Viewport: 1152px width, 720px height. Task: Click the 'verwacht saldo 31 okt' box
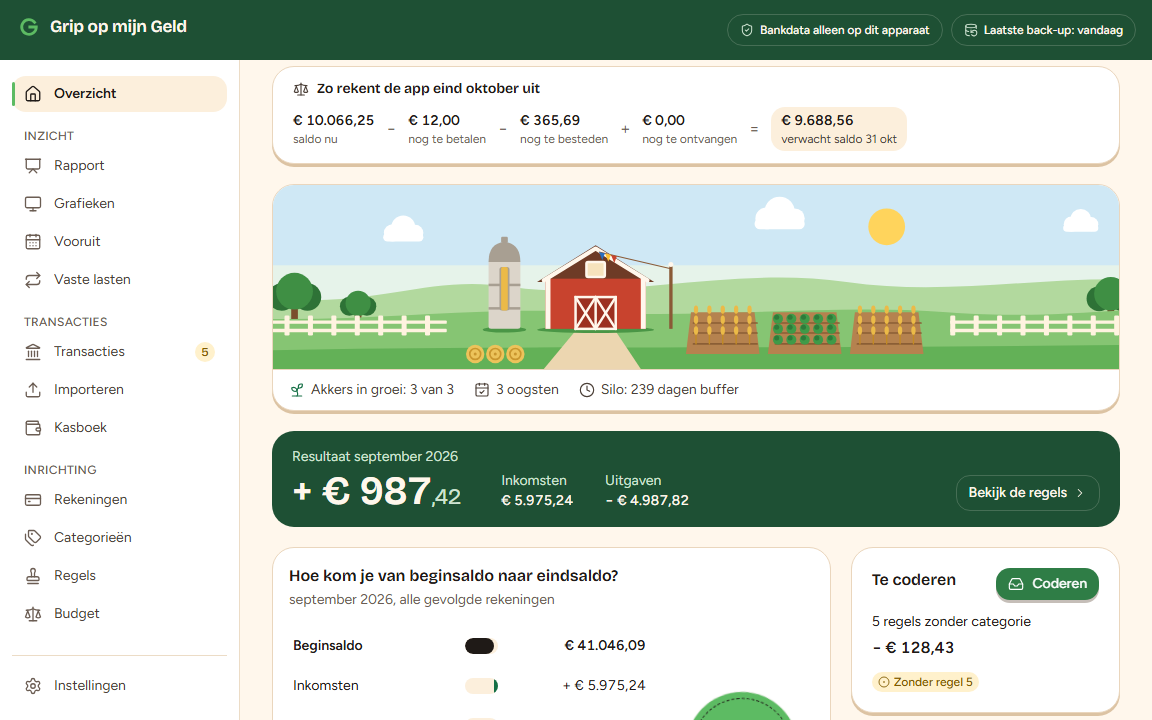[x=838, y=129]
